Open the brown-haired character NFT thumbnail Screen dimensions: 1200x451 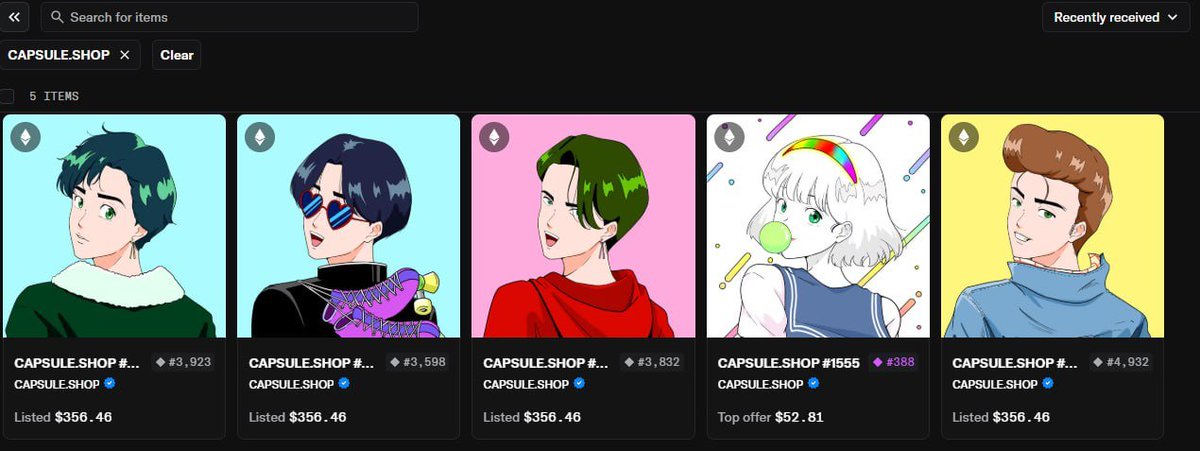click(1052, 226)
